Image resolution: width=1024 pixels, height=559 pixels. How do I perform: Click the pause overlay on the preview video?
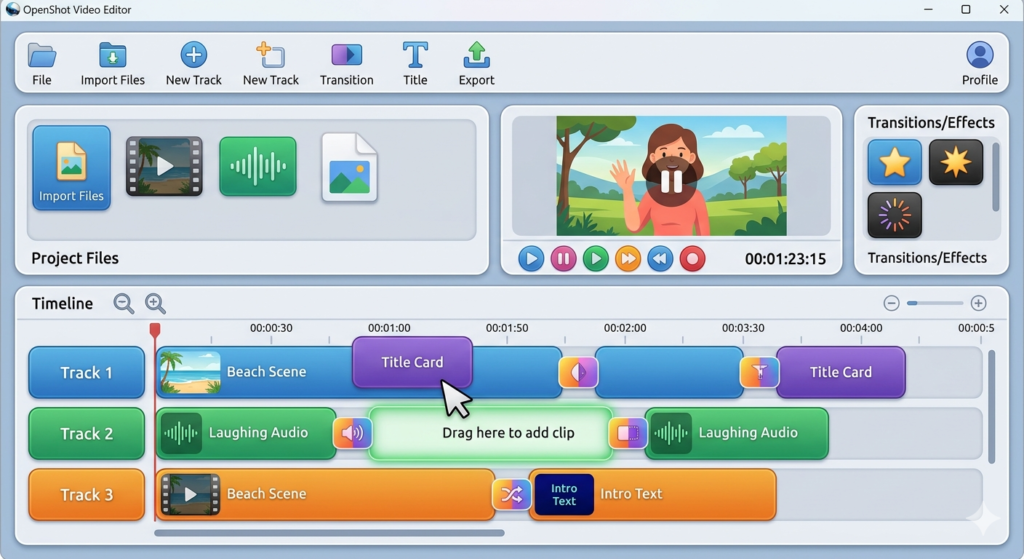click(671, 181)
